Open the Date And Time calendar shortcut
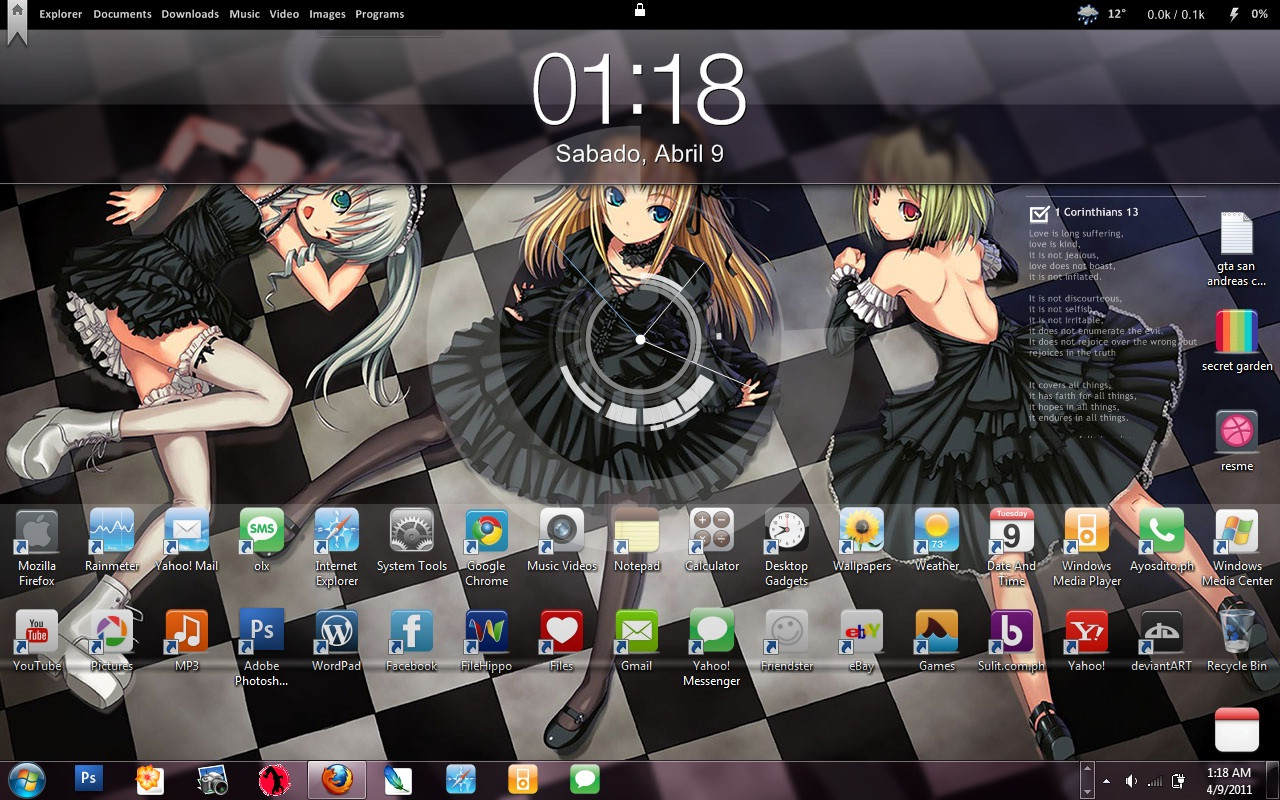This screenshot has height=800, width=1280. coord(1012,531)
